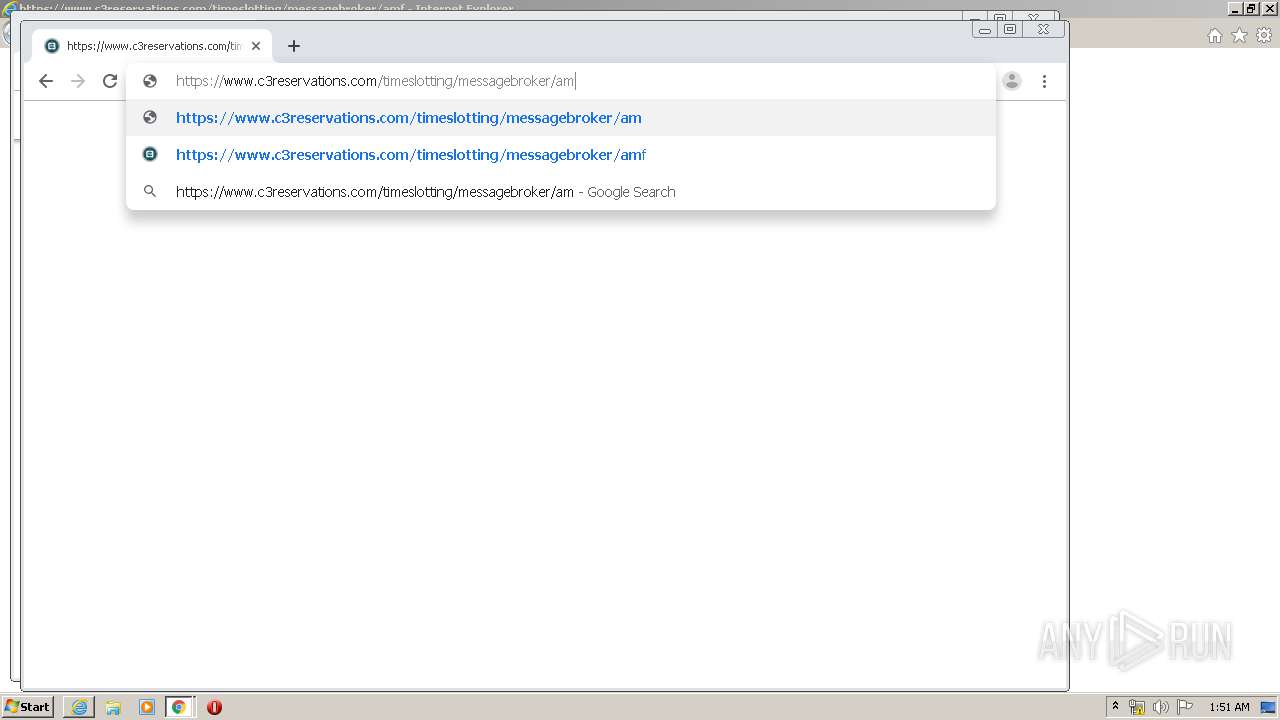Restore down the Chrome window
Image resolution: width=1280 pixels, height=720 pixels.
(1010, 30)
